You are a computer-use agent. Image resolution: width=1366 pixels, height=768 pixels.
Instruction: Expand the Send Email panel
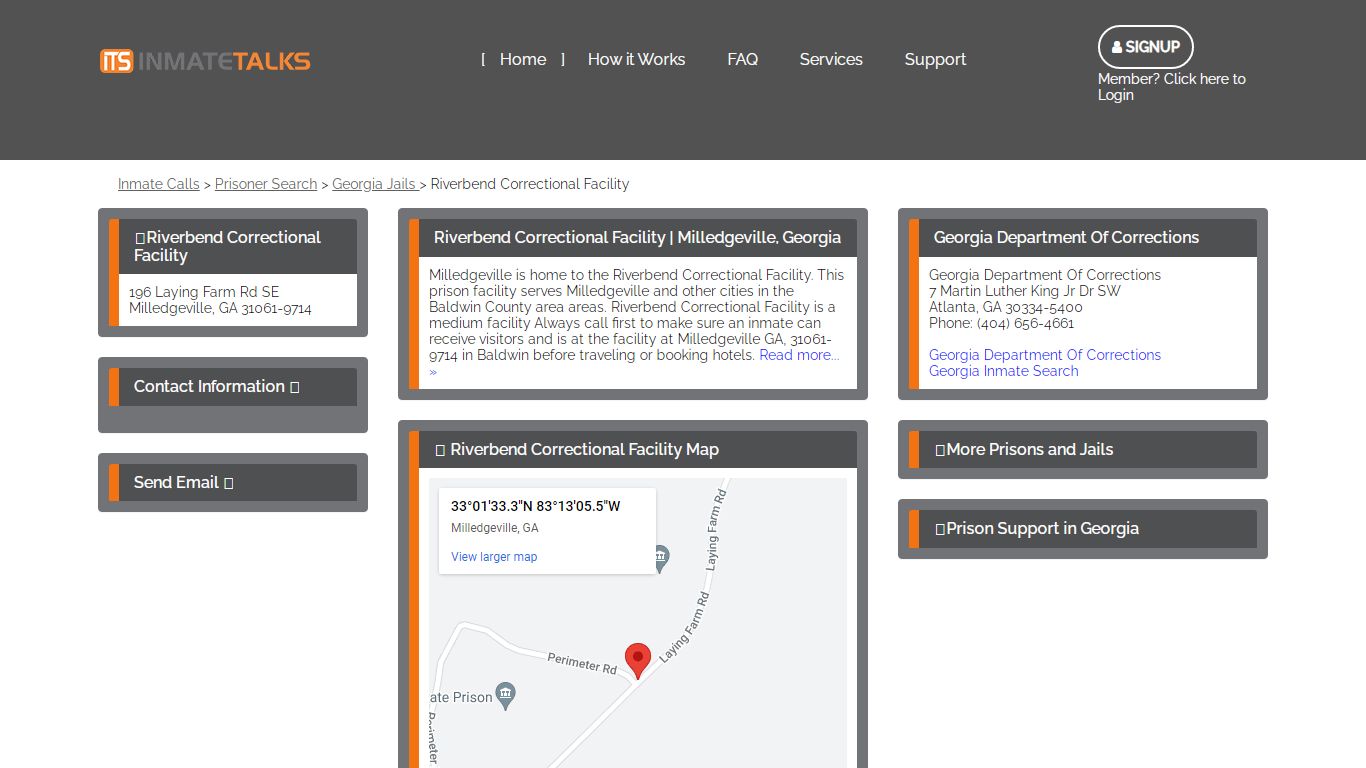(x=232, y=483)
